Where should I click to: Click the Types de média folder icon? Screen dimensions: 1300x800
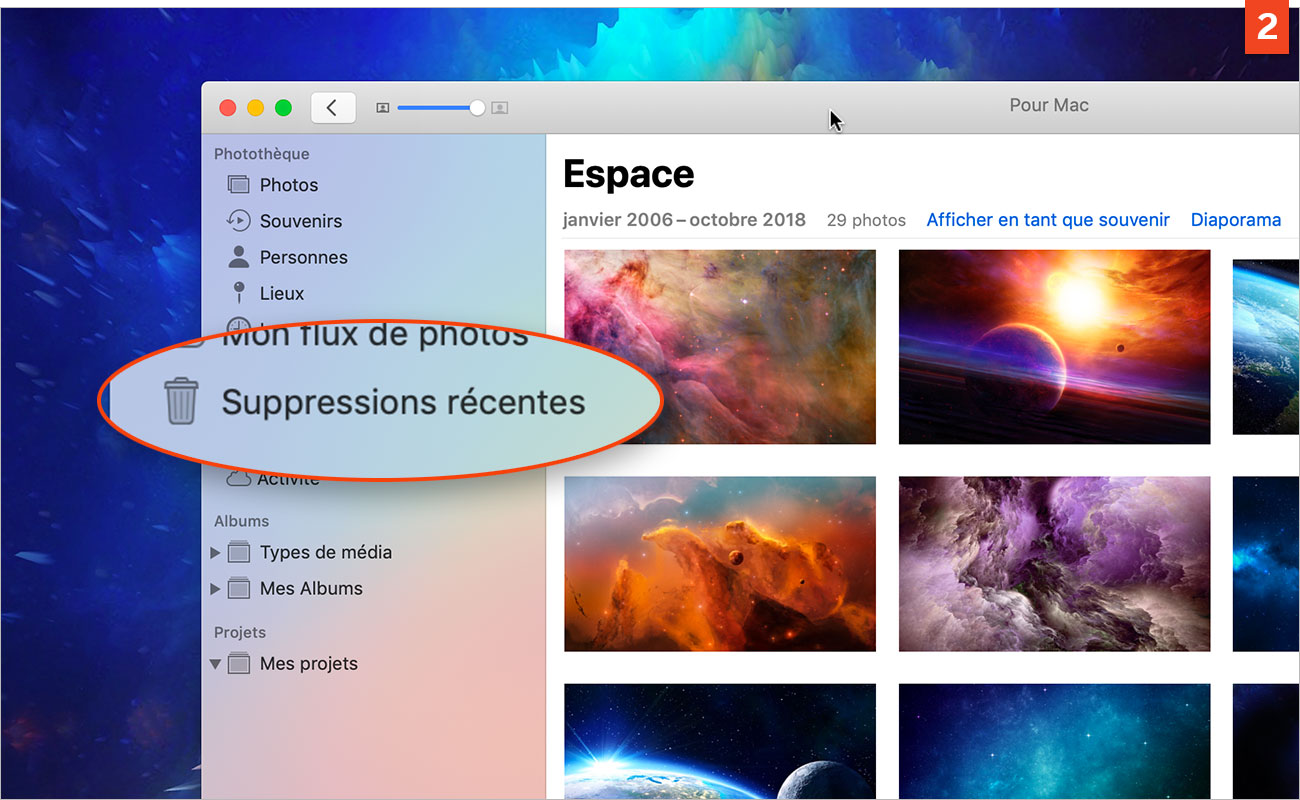238,552
